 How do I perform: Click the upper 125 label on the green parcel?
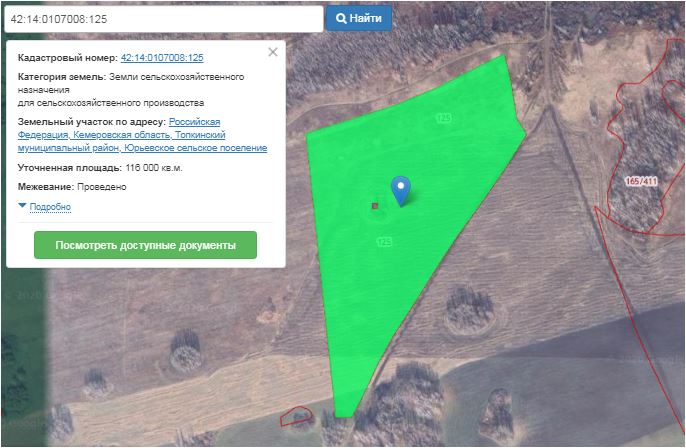tap(442, 118)
